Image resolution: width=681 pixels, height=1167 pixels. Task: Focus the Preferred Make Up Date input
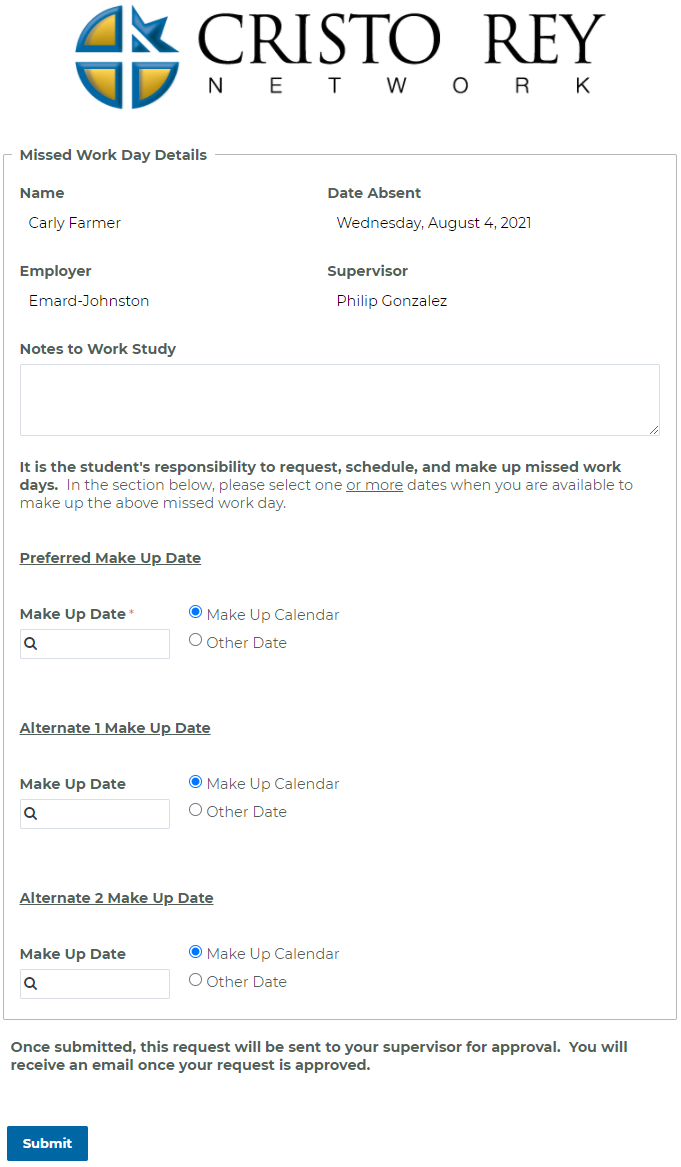point(95,644)
